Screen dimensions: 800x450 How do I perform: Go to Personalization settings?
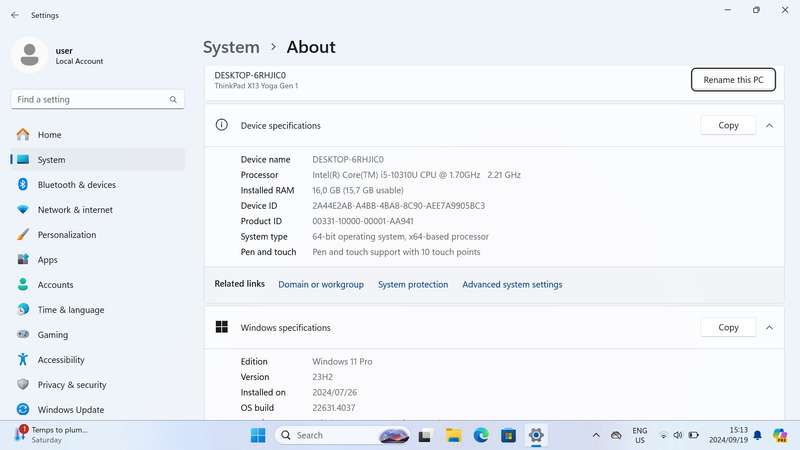pyautogui.click(x=98, y=235)
